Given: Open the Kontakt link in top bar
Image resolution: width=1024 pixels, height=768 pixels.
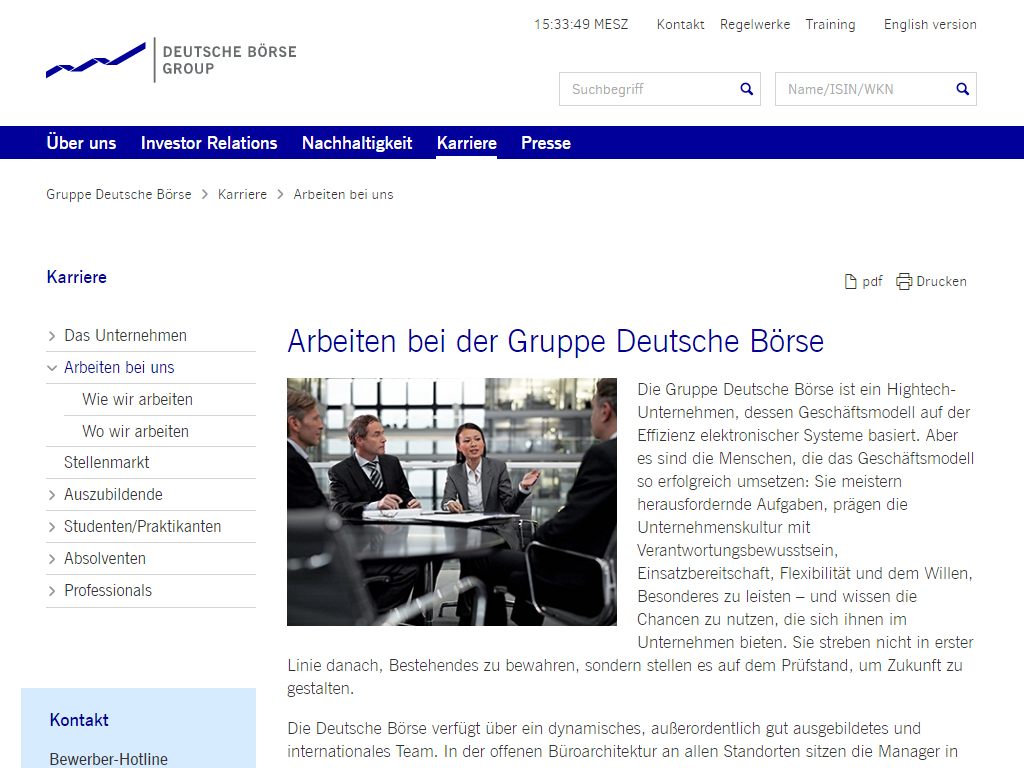Looking at the screenshot, I should [x=680, y=25].
